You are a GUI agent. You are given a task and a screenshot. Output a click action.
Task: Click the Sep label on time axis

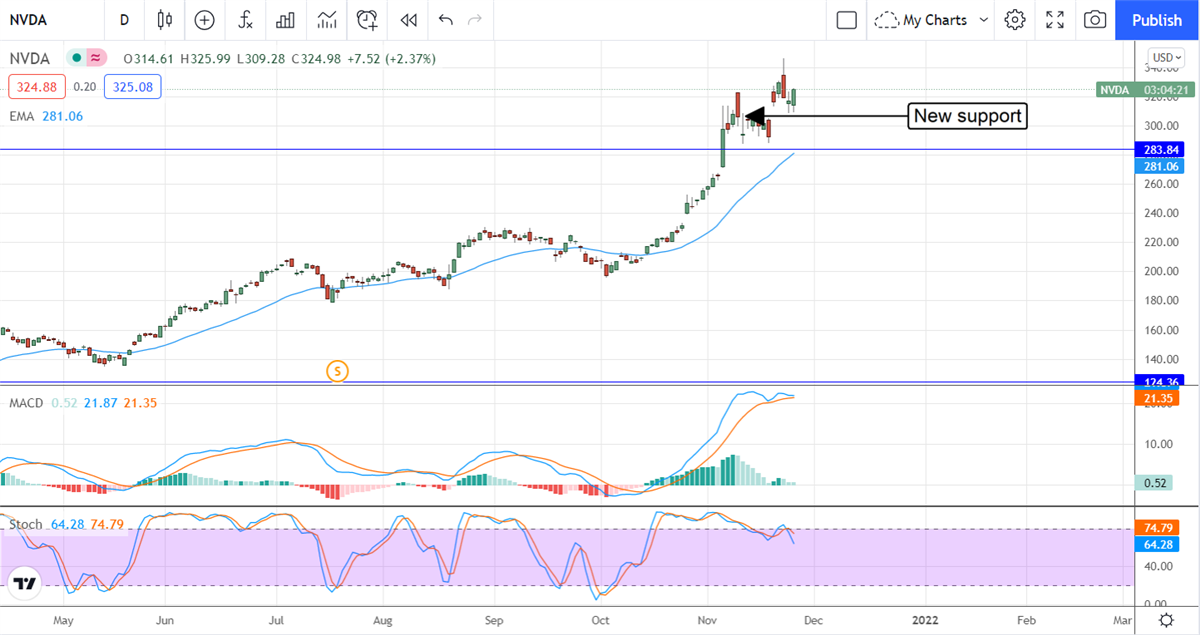493,621
